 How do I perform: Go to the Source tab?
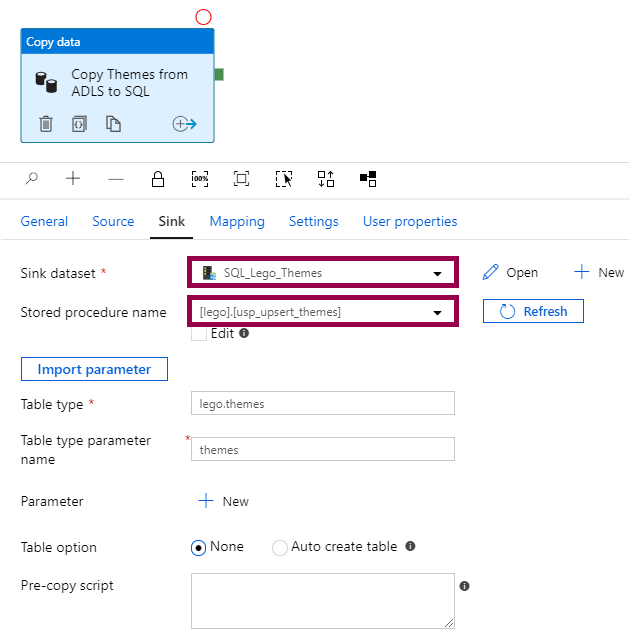click(x=113, y=222)
